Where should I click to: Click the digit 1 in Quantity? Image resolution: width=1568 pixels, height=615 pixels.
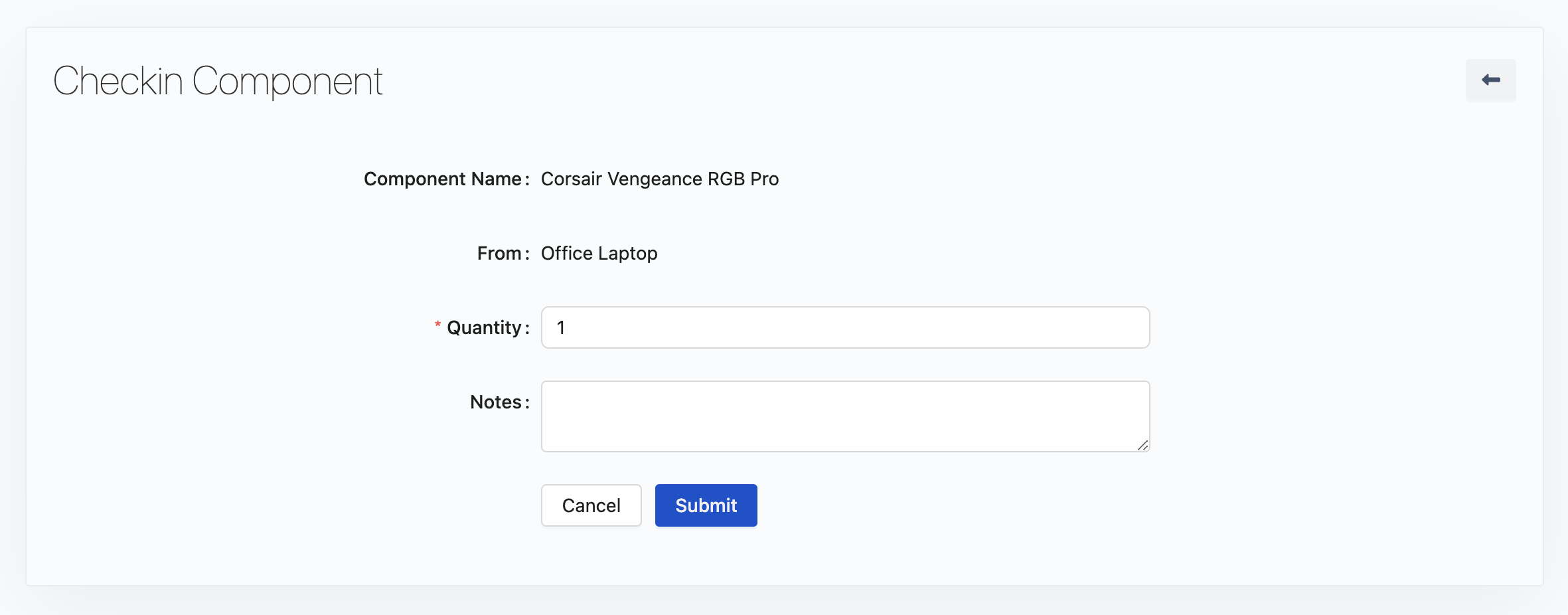click(x=561, y=327)
